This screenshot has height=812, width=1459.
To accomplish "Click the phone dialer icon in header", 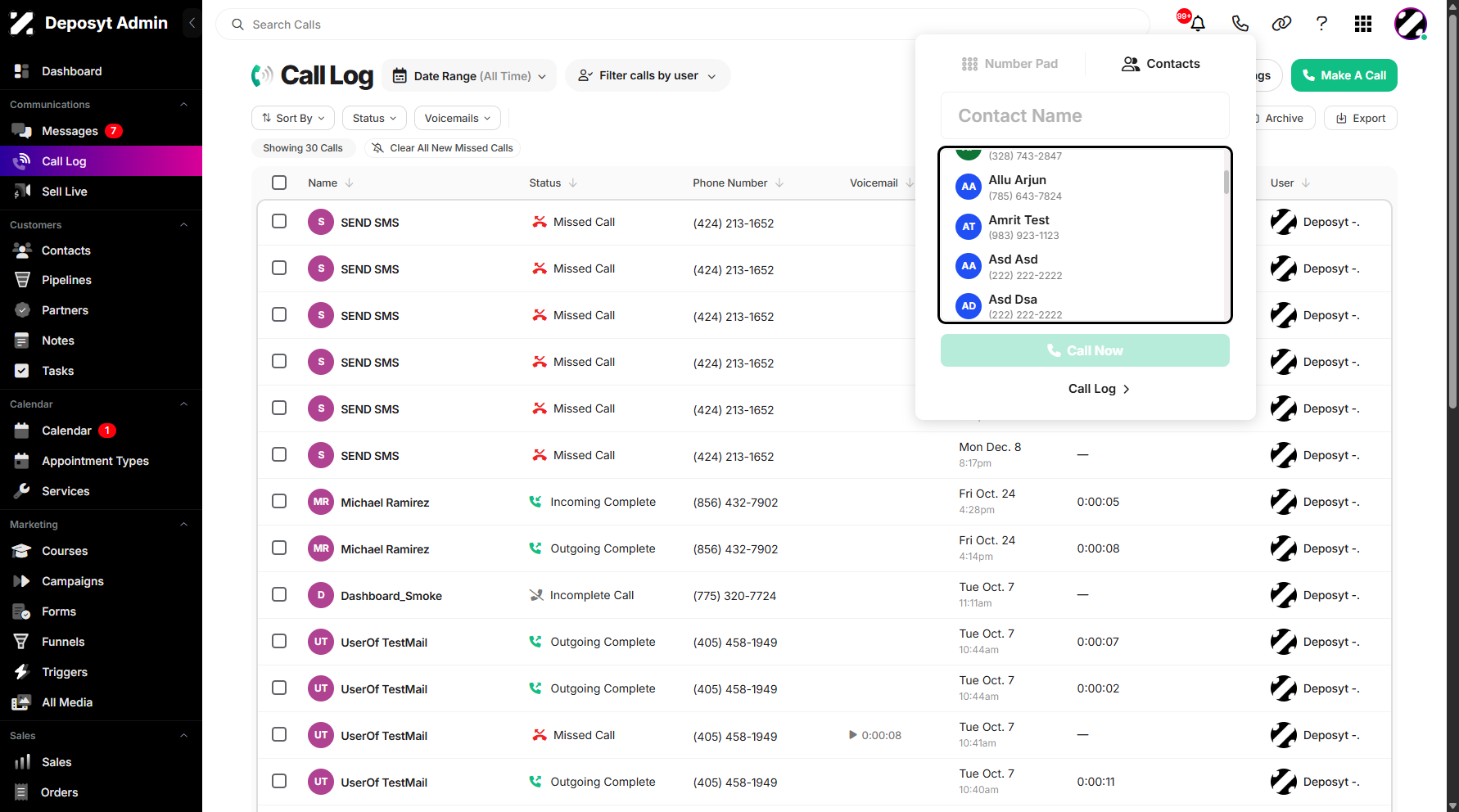I will tap(1240, 24).
